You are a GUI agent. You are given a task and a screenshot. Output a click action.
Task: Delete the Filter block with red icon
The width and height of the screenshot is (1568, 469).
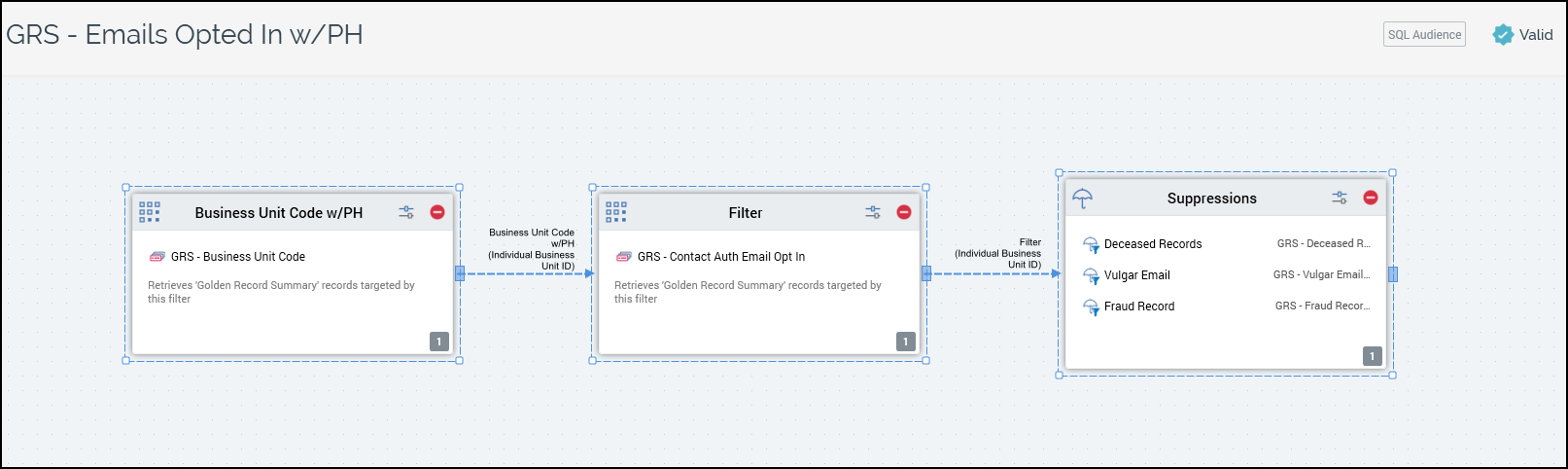[x=904, y=212]
